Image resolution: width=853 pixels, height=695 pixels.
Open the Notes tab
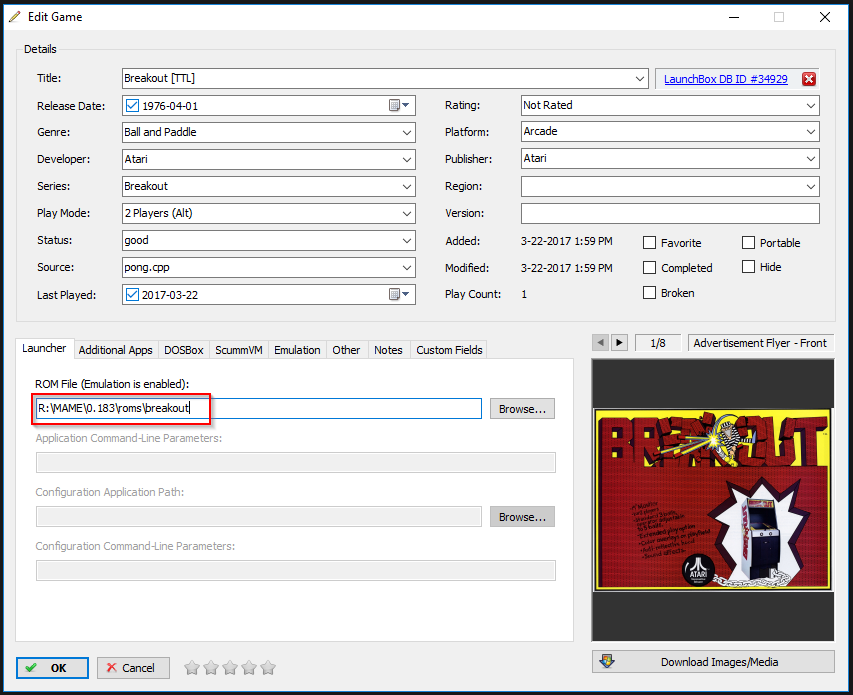[x=388, y=350]
